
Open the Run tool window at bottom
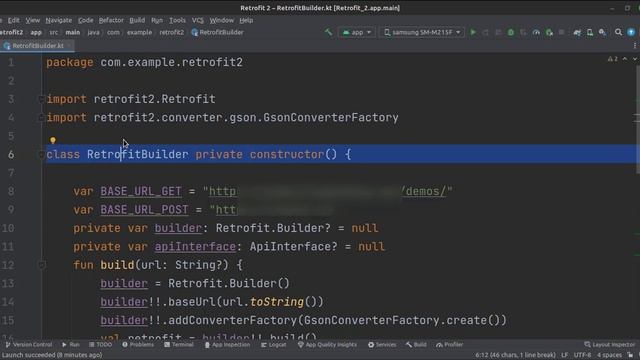(x=71, y=345)
